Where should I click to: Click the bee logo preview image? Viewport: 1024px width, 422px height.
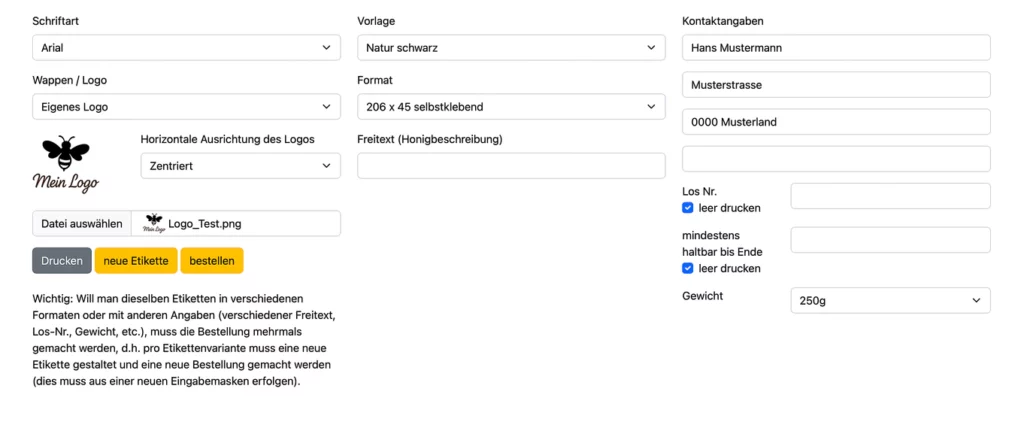click(65, 165)
